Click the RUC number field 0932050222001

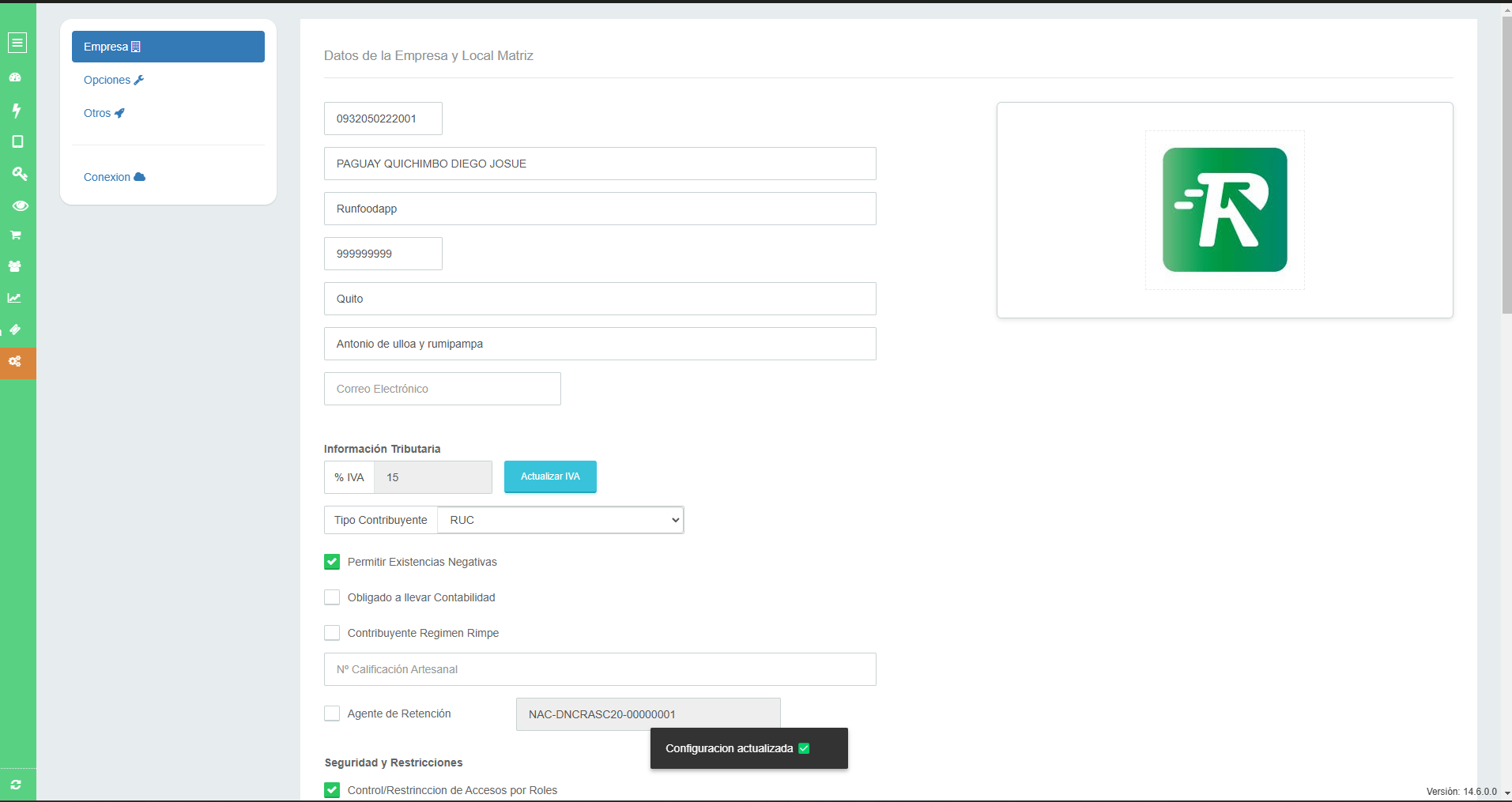[383, 119]
